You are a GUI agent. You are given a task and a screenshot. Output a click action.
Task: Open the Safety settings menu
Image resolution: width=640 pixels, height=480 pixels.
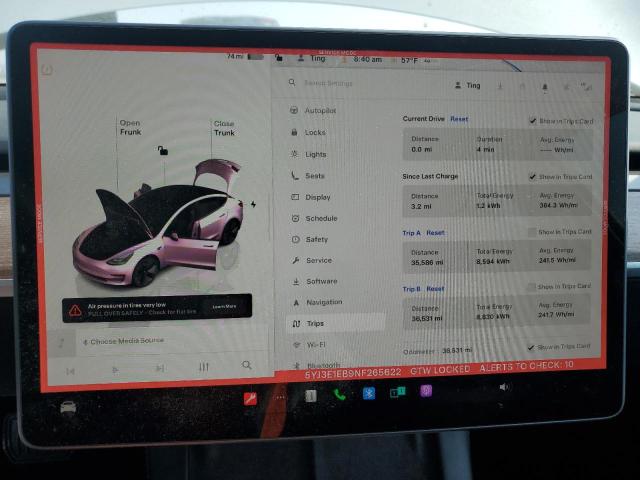pyautogui.click(x=317, y=240)
